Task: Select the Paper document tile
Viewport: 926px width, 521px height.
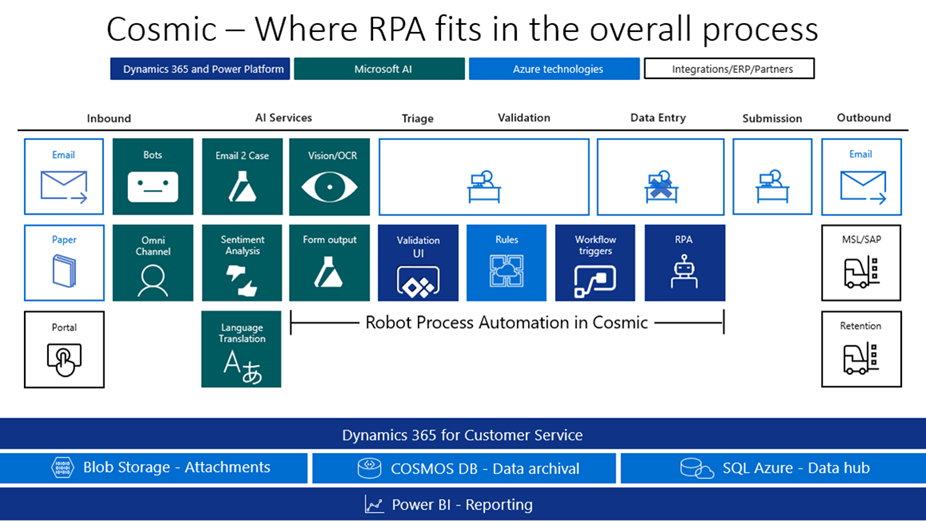Action: (64, 263)
